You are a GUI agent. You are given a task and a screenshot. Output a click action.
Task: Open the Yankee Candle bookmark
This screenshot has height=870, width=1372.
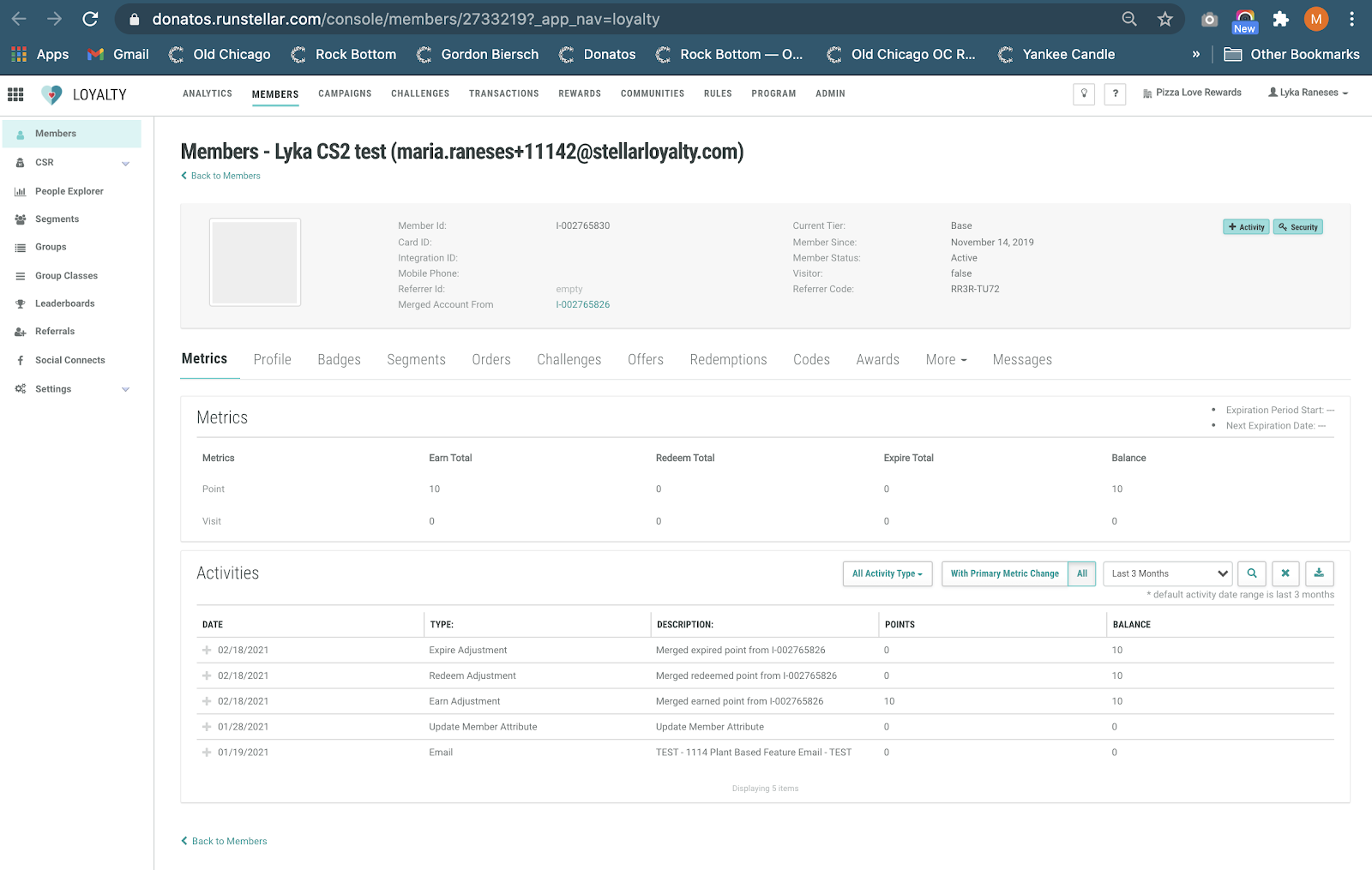tap(1056, 54)
